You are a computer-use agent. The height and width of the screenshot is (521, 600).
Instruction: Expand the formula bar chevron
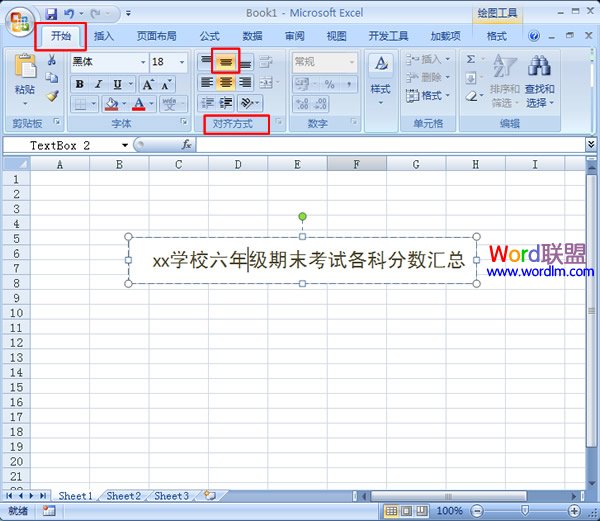(591, 145)
